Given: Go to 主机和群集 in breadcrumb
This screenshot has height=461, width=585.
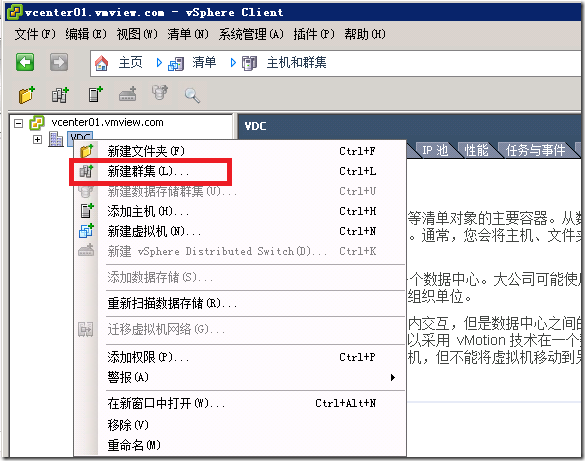Looking at the screenshot, I should pyautogui.click(x=297, y=62).
